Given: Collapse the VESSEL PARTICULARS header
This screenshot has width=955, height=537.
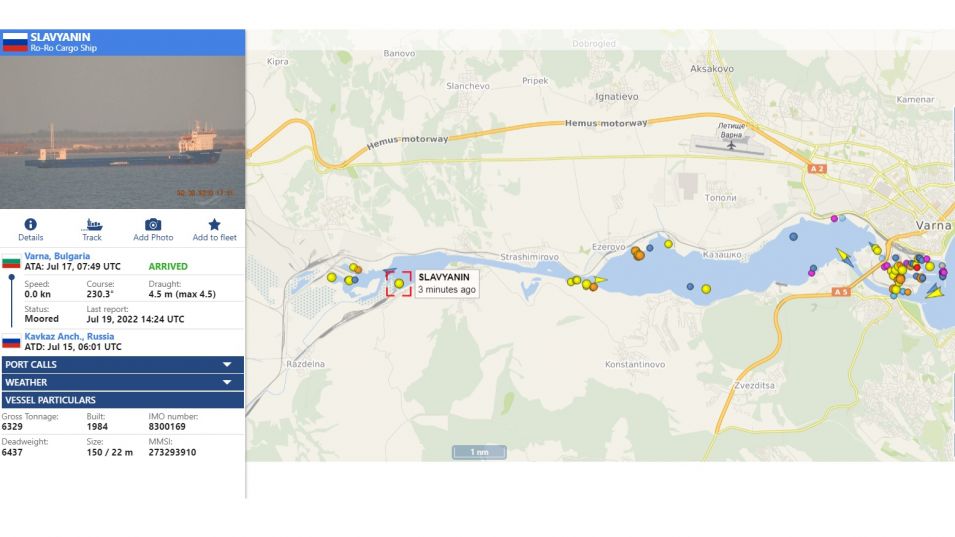Looking at the screenshot, I should pyautogui.click(x=122, y=400).
